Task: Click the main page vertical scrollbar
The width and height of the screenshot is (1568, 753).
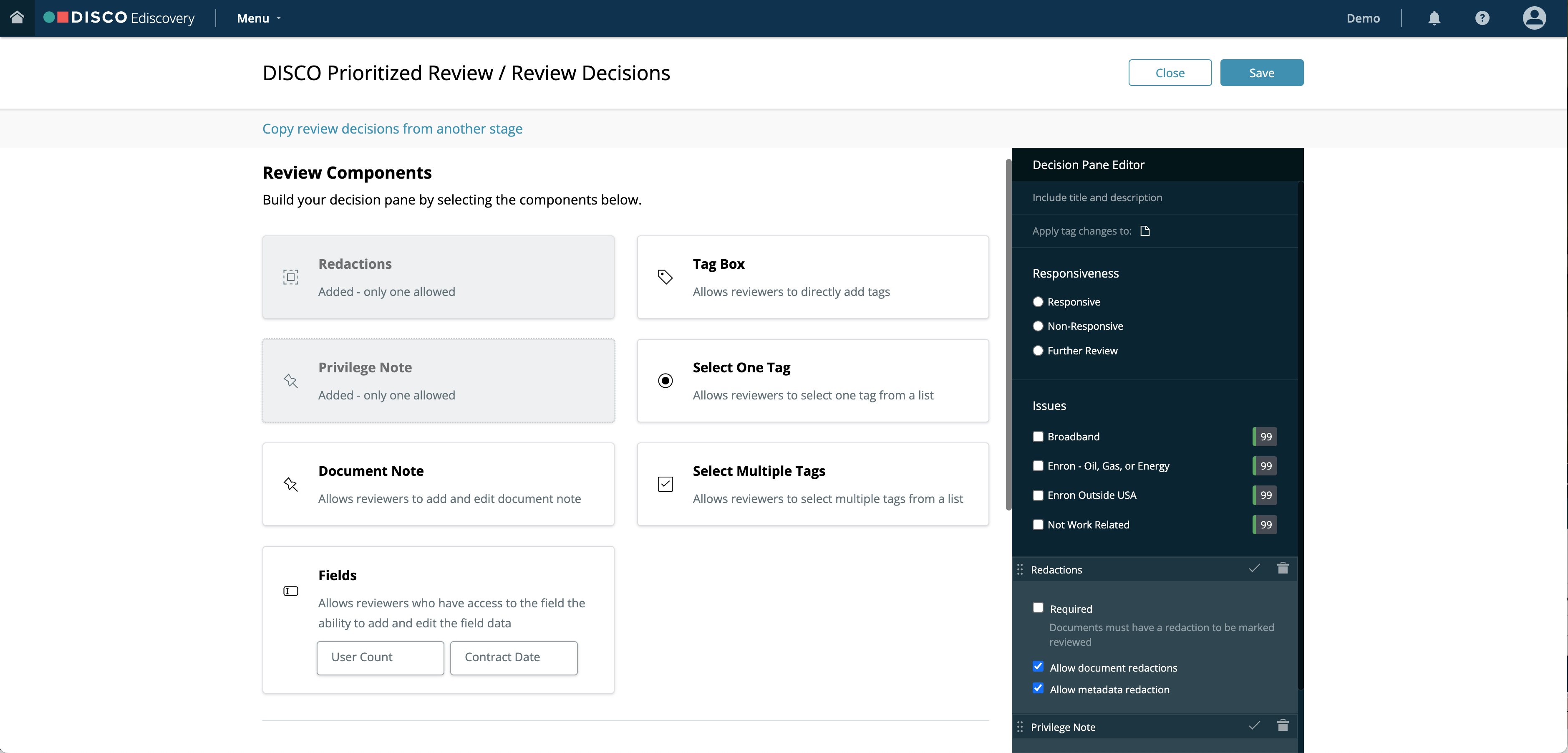Action: (x=1008, y=335)
